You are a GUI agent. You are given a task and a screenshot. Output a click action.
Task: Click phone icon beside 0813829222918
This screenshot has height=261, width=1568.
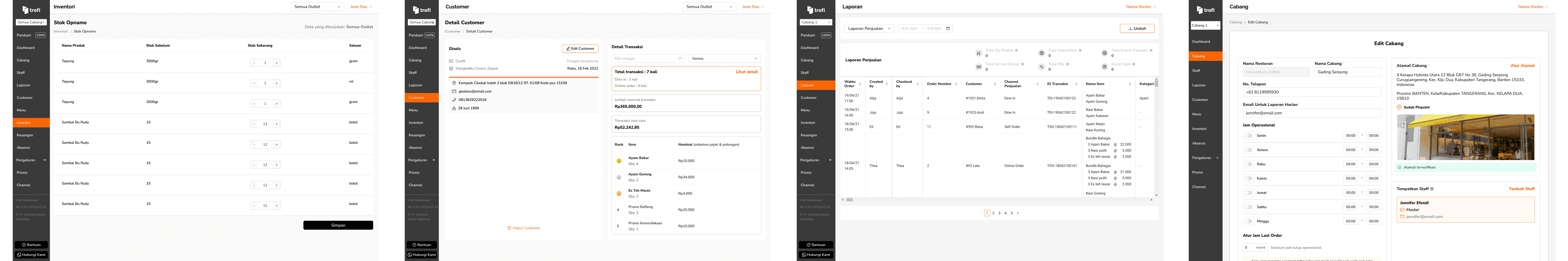pos(454,99)
